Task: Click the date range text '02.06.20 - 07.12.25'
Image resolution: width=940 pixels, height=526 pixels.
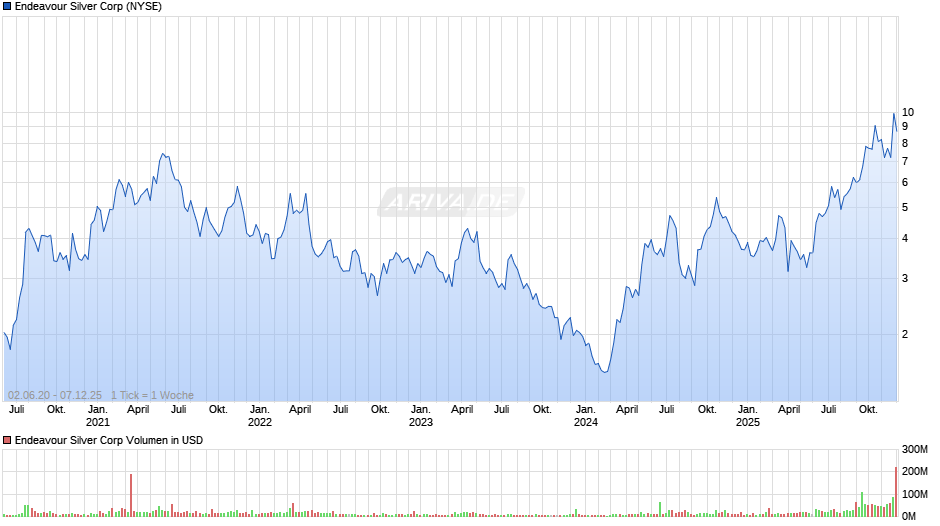Action: tap(55, 395)
